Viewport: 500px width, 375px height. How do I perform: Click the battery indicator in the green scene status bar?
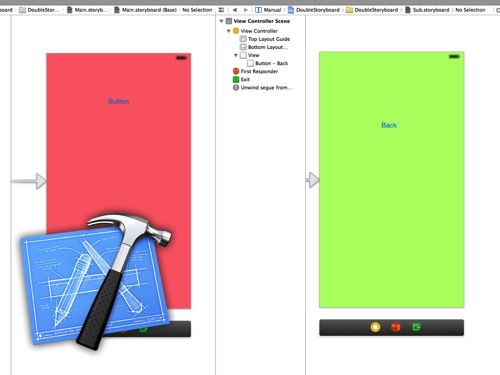click(x=454, y=56)
